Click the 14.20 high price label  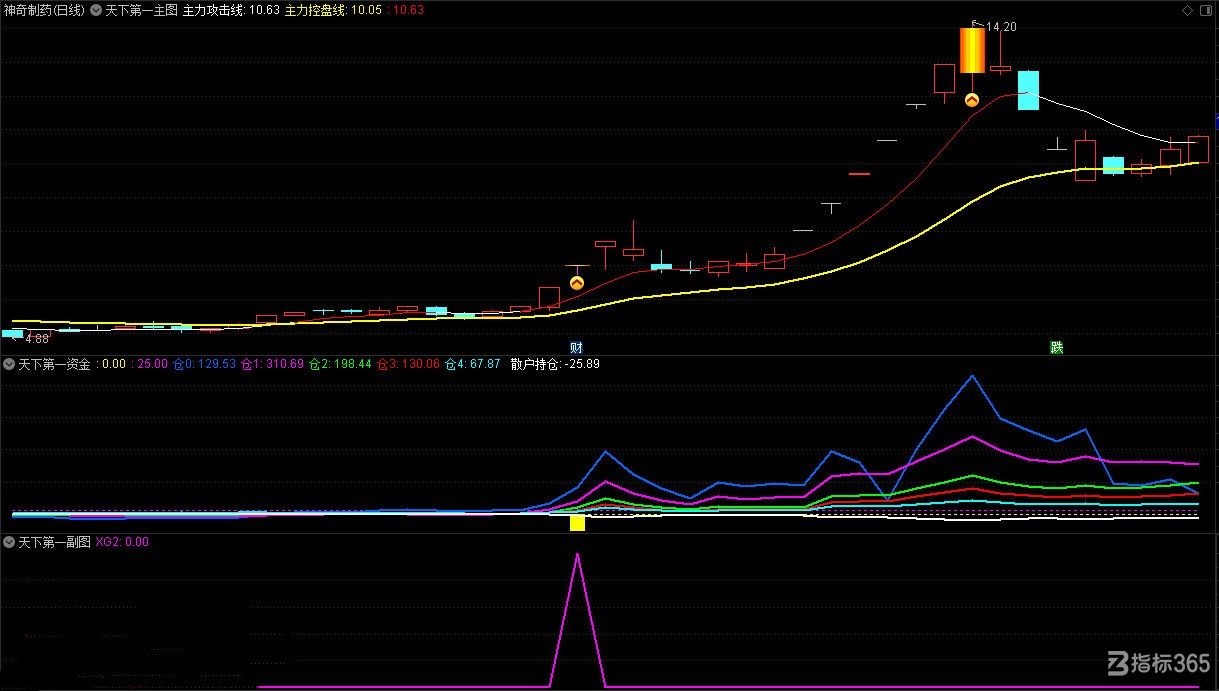[x=1001, y=27]
